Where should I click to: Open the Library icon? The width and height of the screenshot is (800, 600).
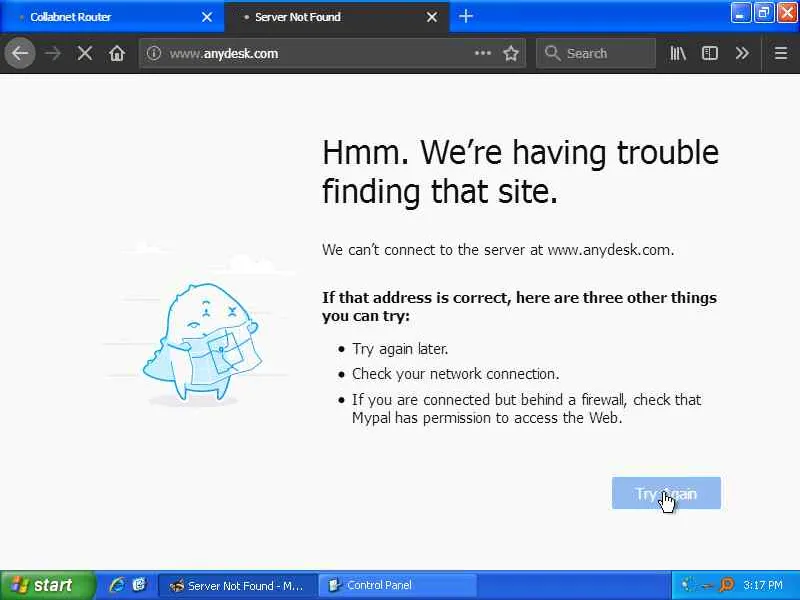click(x=678, y=53)
